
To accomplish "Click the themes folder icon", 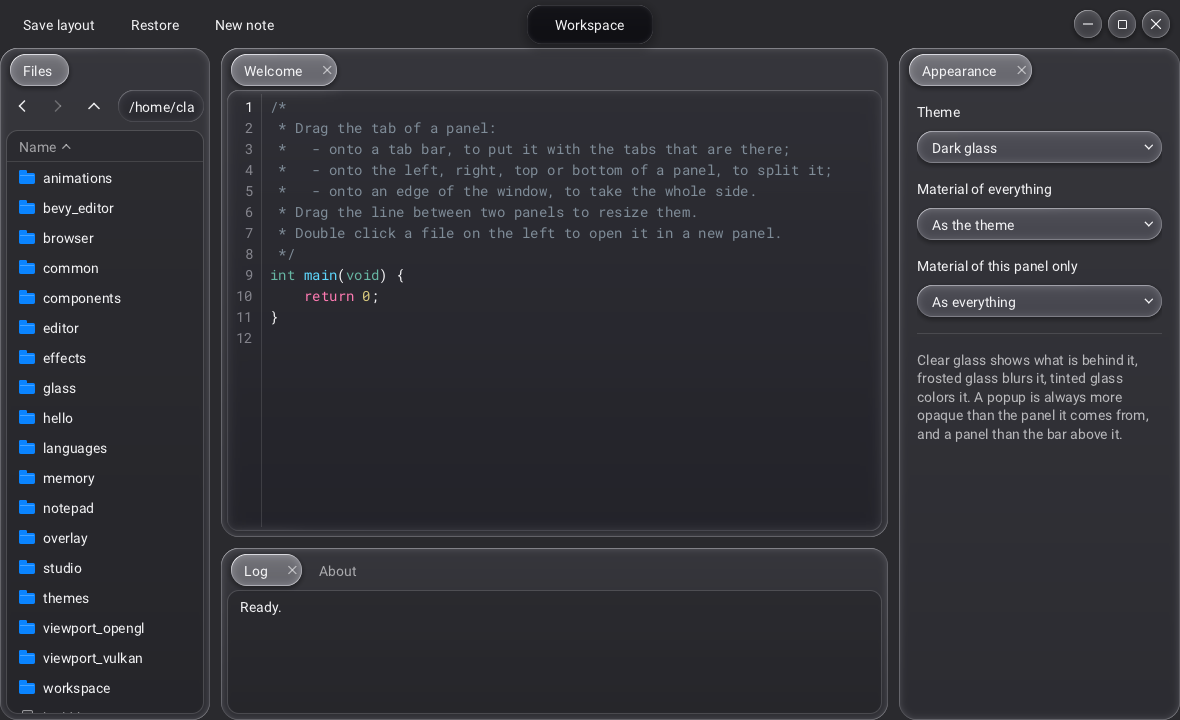I will (x=27, y=597).
